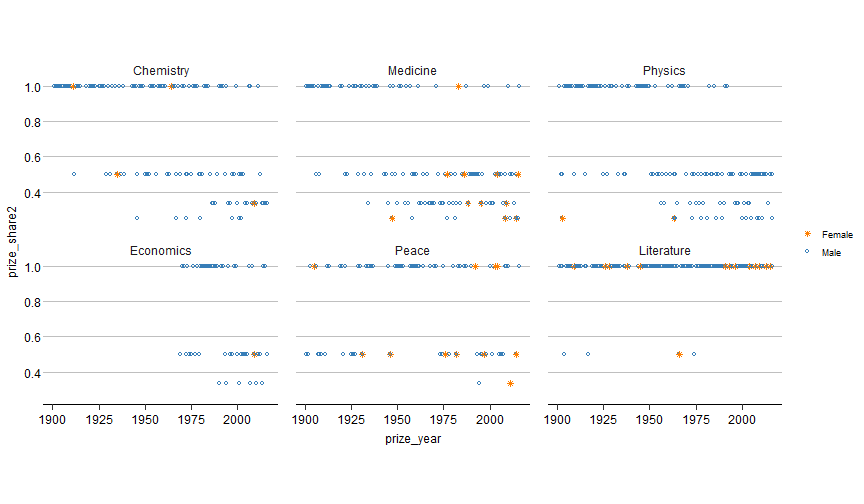
Task: Click Literature's Female star at 0.5 level
Action: pos(679,354)
